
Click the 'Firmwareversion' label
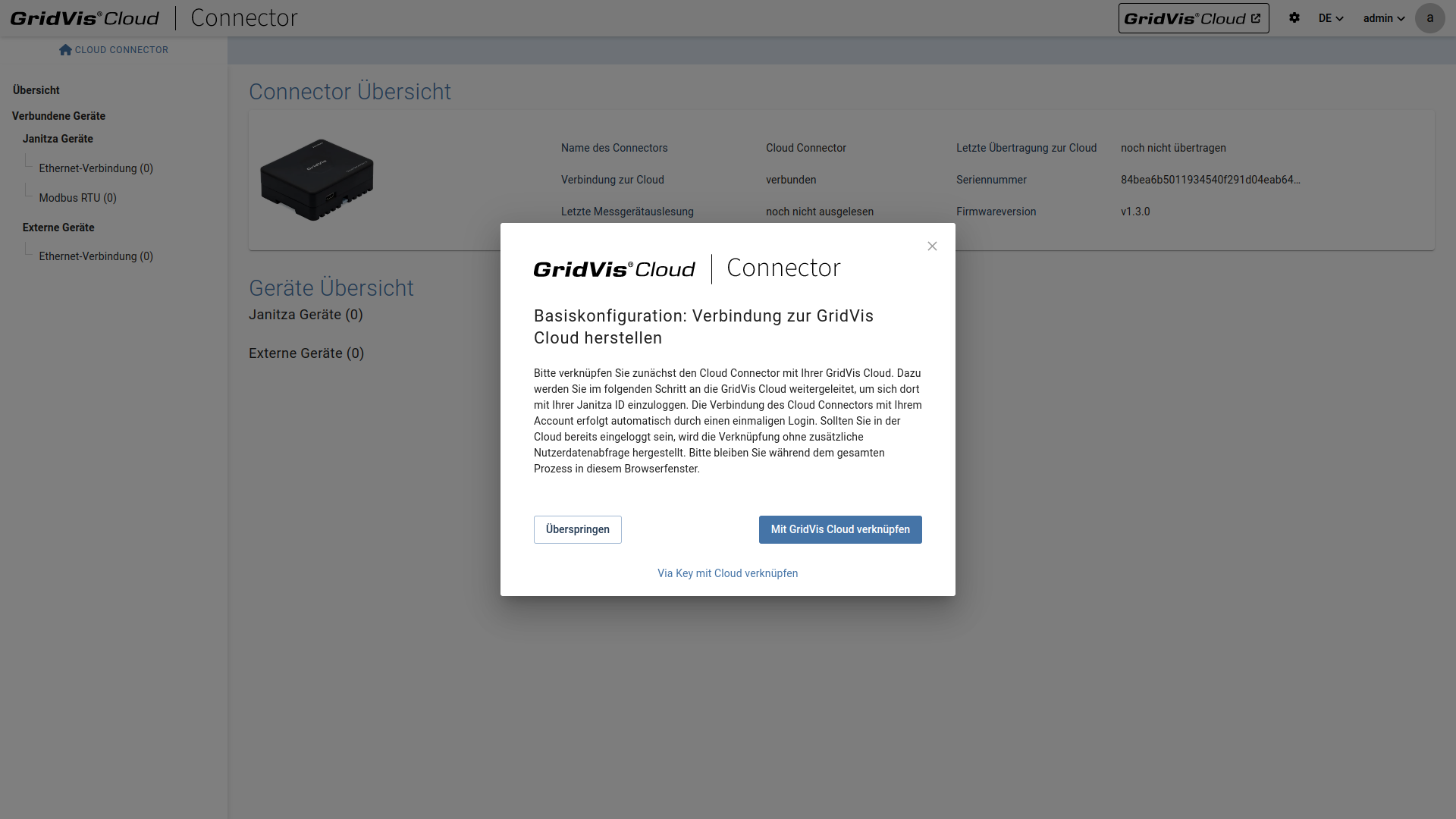pos(996,212)
